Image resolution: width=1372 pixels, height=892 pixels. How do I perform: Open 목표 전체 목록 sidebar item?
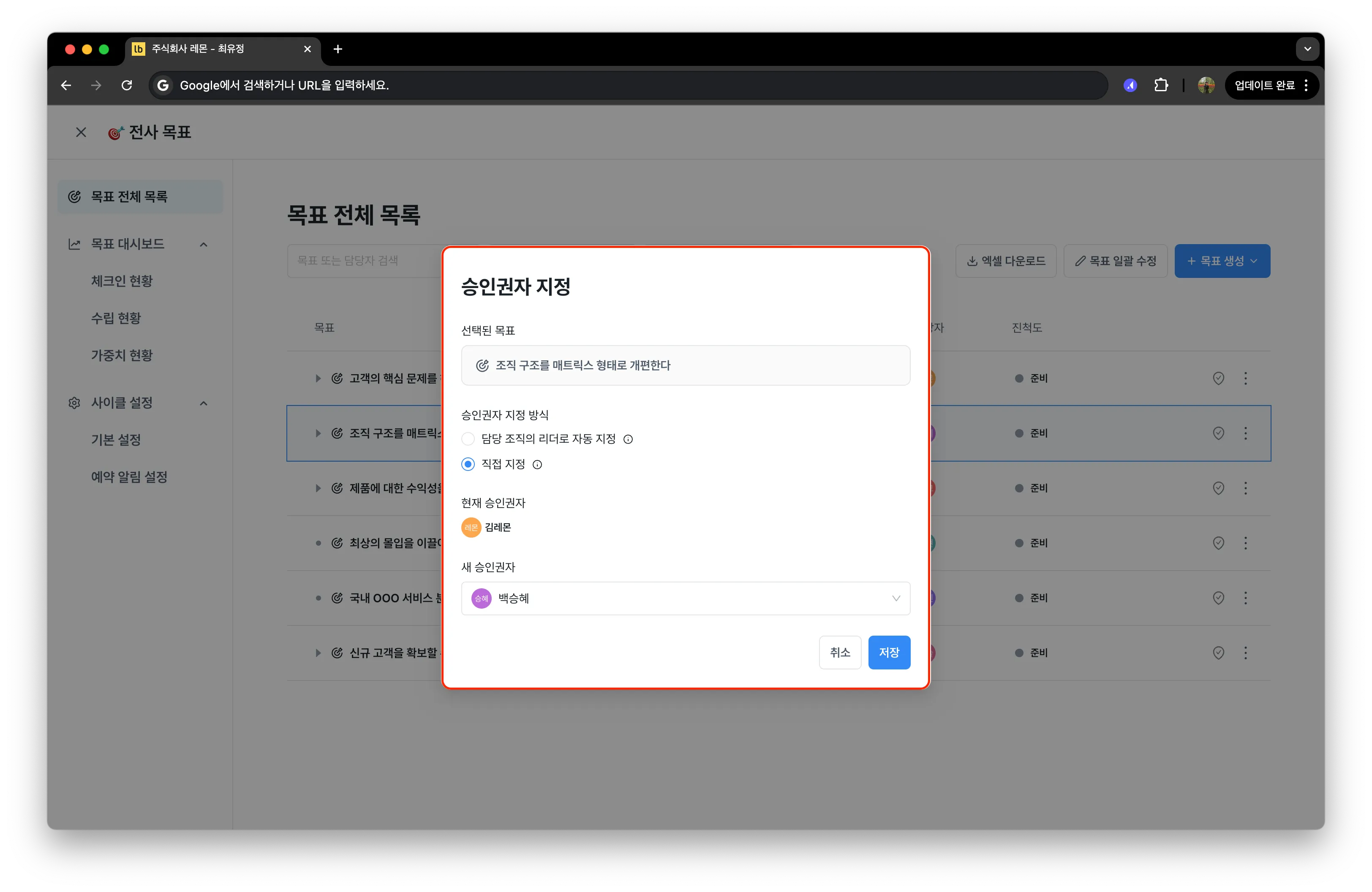140,197
